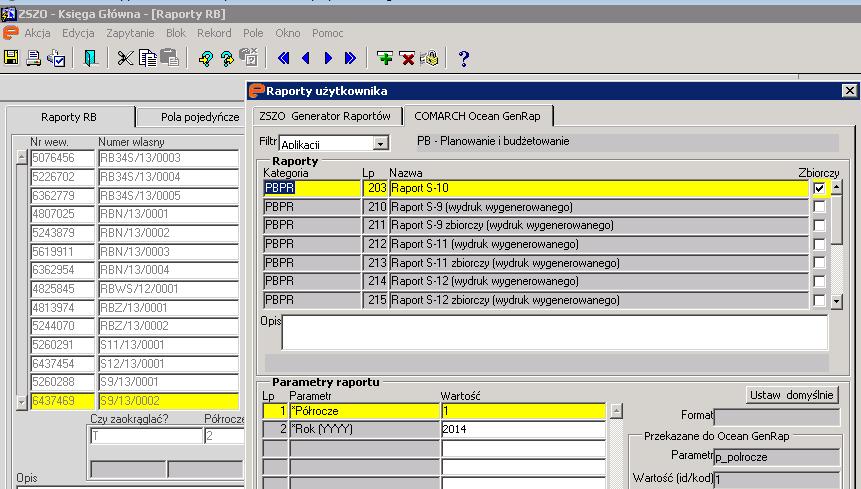Click the Czy zaokrąglać? field with T
861x489 pixels.
click(146, 436)
